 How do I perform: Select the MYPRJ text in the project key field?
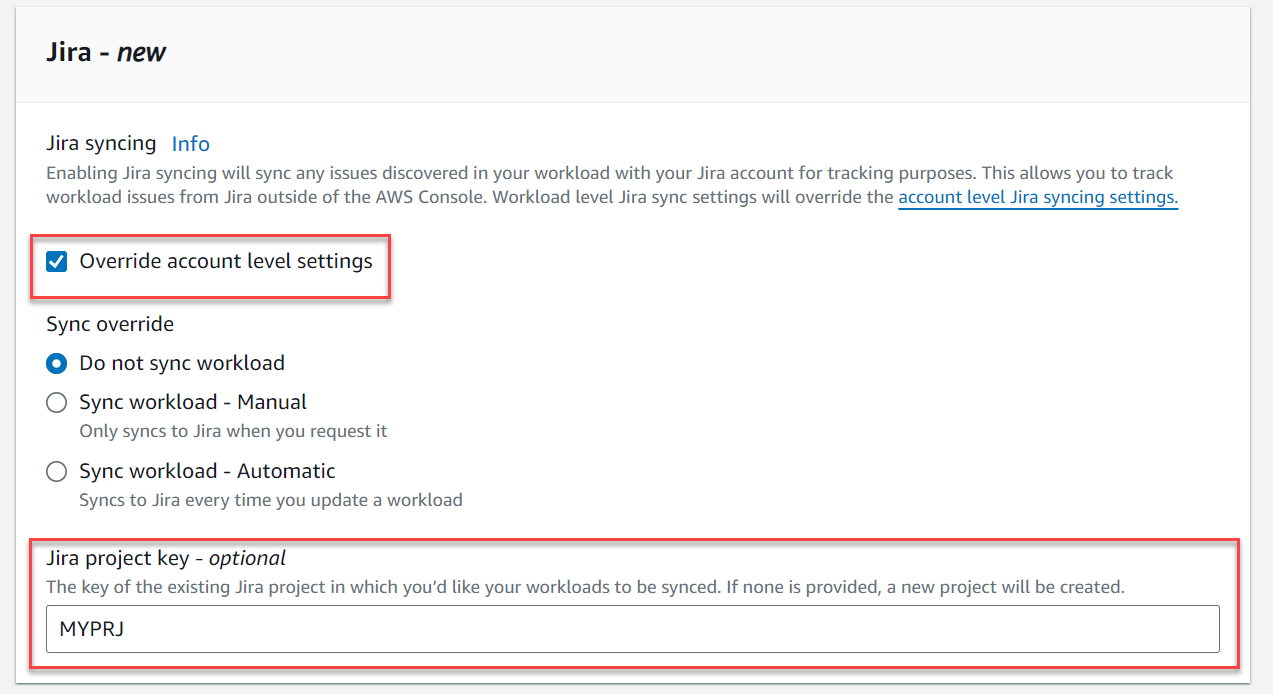[x=84, y=629]
